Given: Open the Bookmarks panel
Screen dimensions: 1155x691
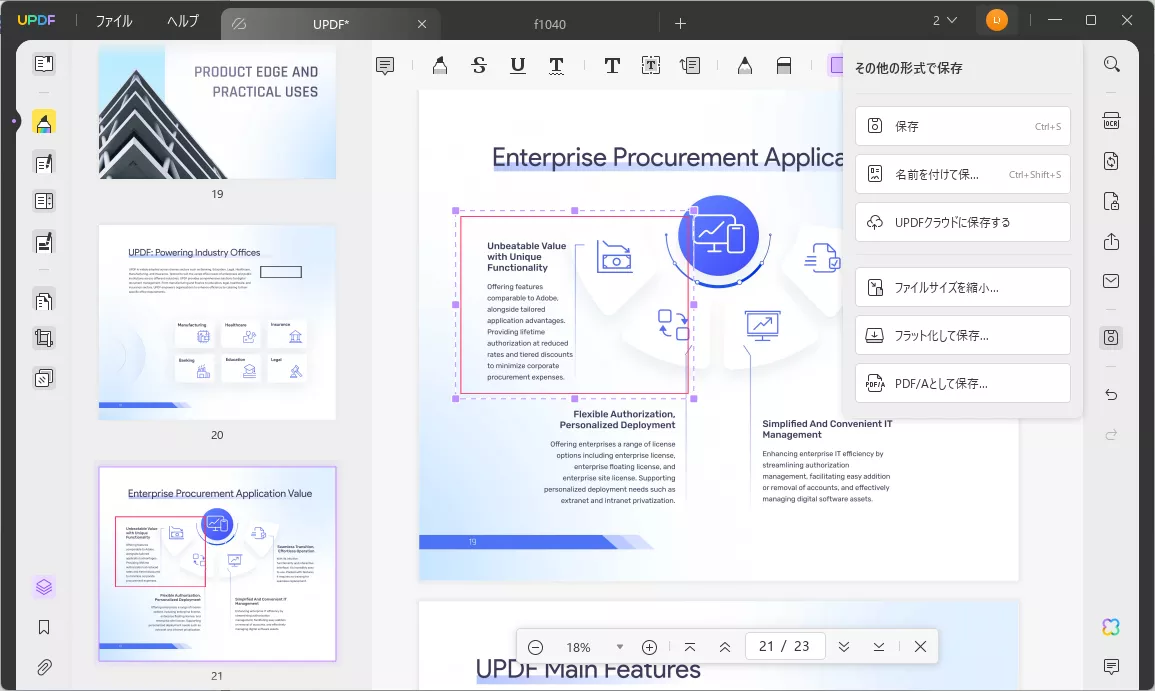Looking at the screenshot, I should click(43, 627).
